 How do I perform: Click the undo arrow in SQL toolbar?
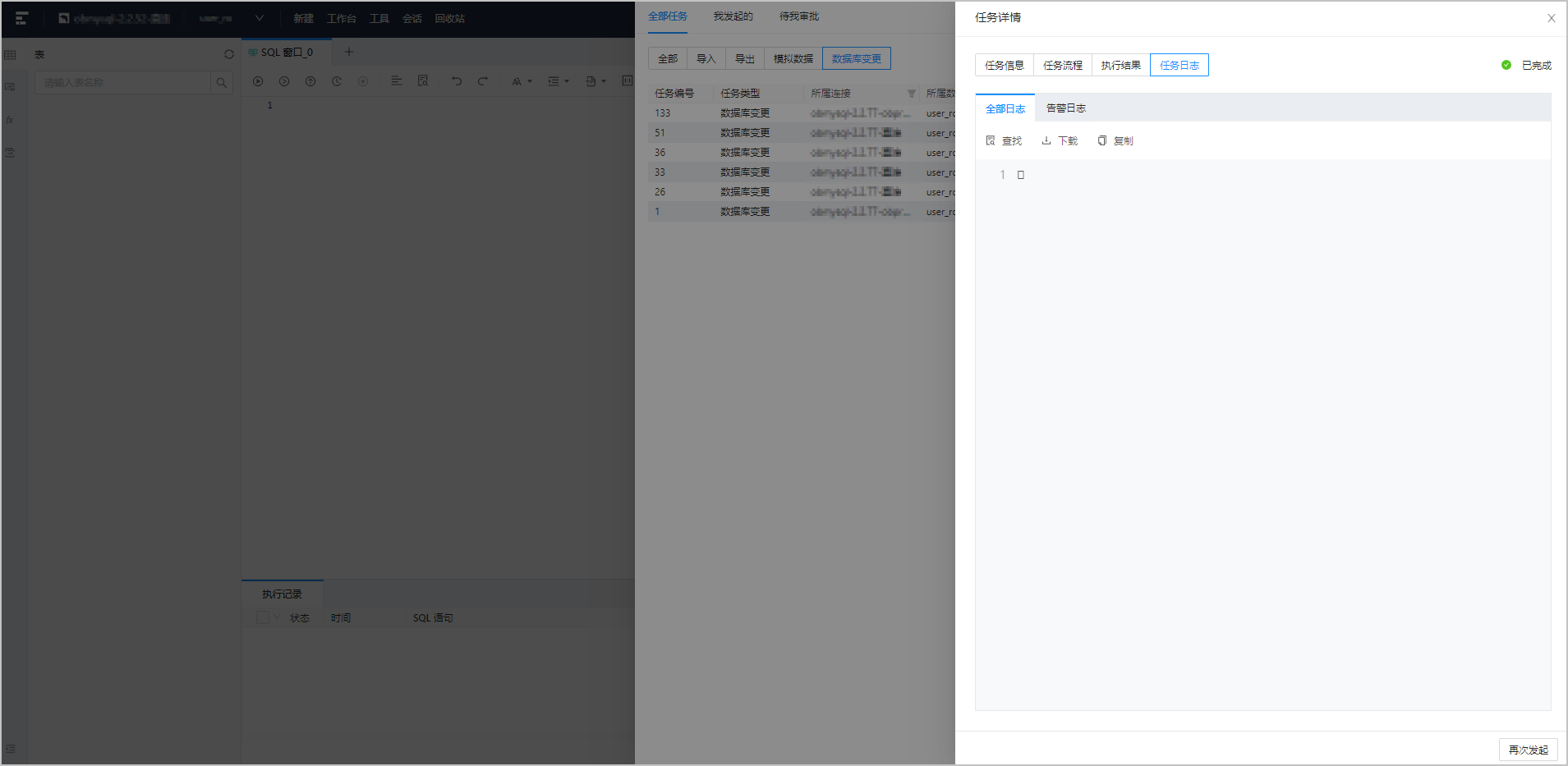click(x=457, y=81)
